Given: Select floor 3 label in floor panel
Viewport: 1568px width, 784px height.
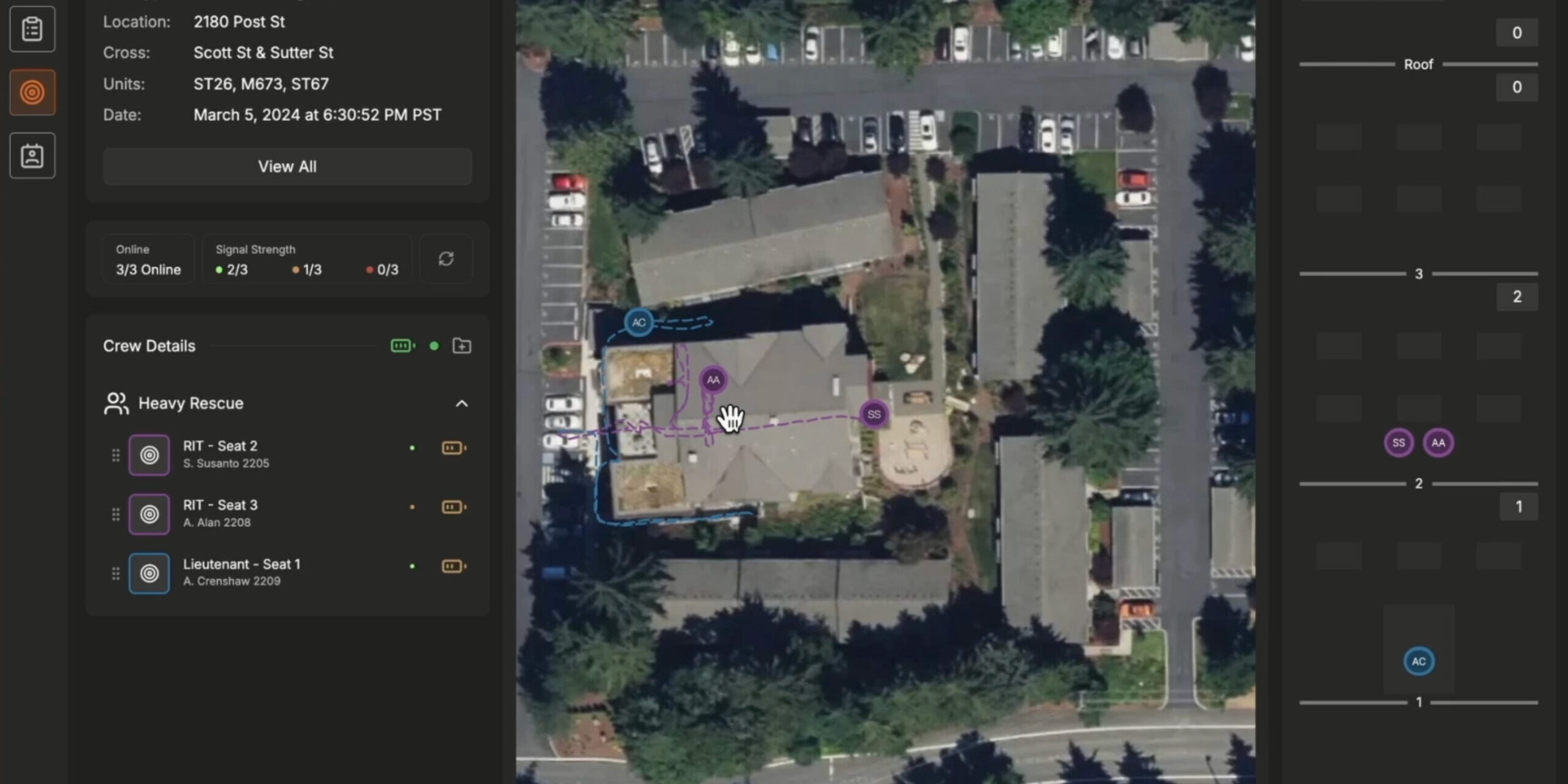Looking at the screenshot, I should tap(1419, 274).
